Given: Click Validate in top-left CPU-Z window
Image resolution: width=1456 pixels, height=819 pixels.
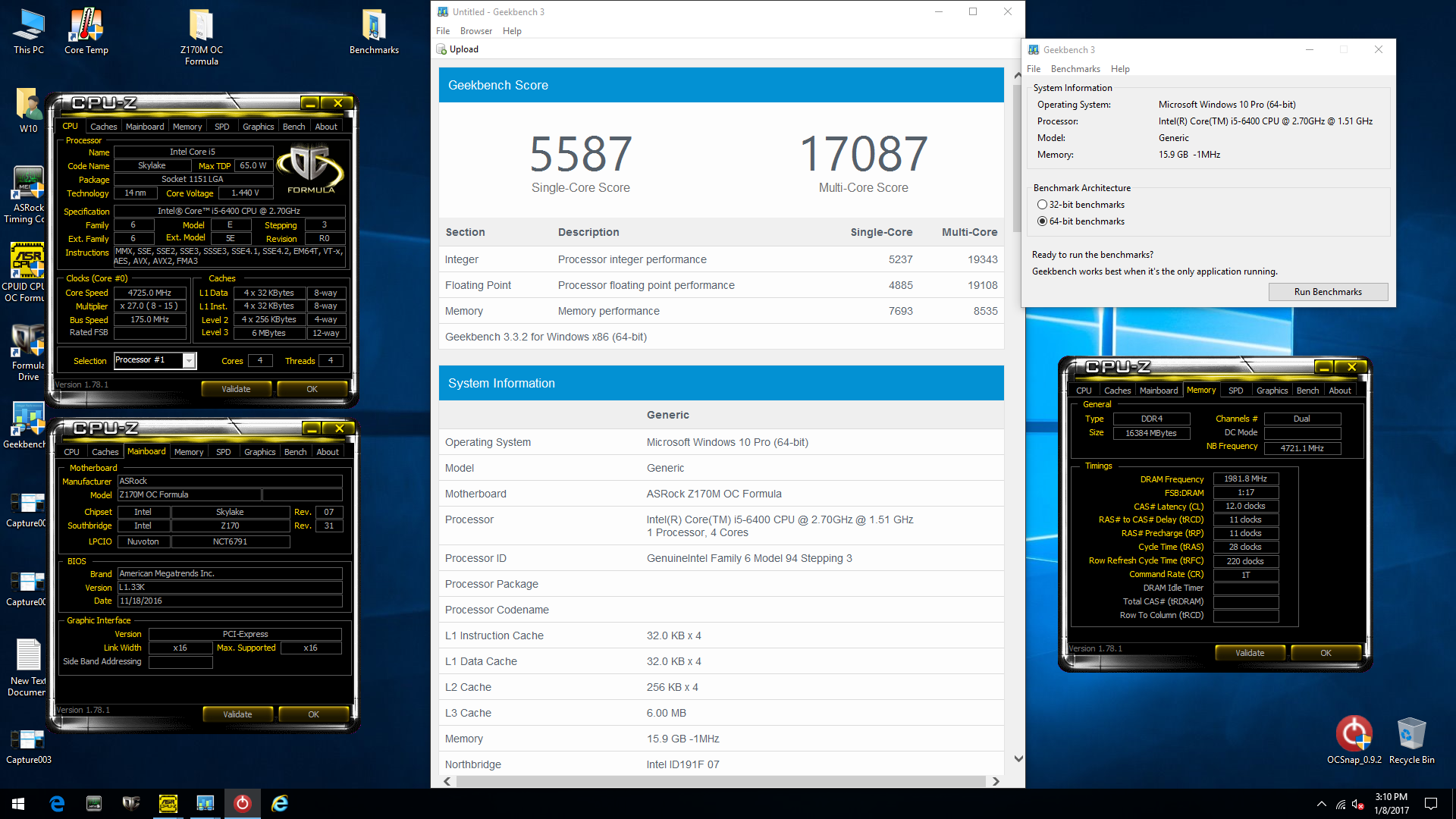Looking at the screenshot, I should point(236,389).
